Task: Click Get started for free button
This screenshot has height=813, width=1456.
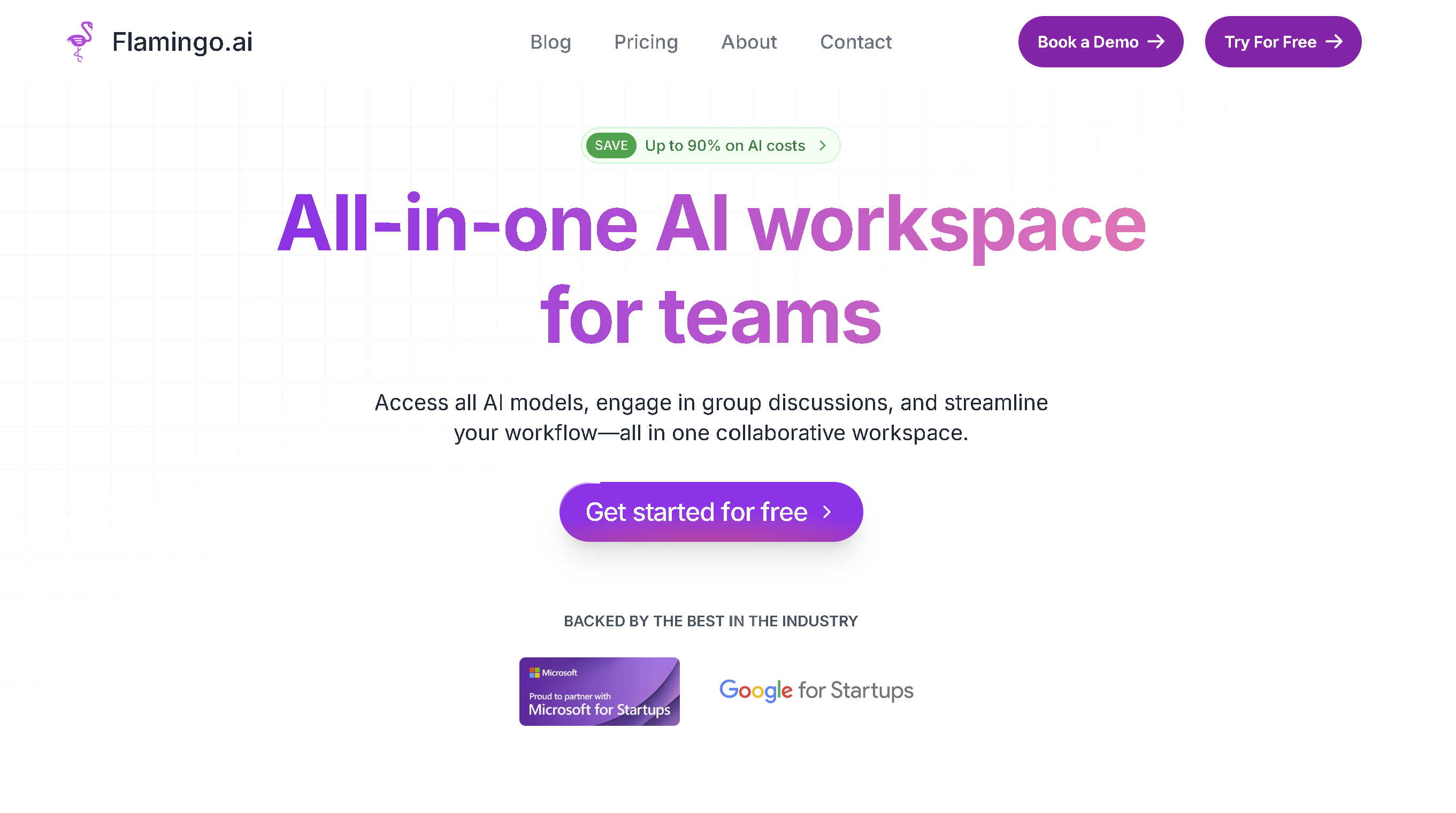Action: 711,511
